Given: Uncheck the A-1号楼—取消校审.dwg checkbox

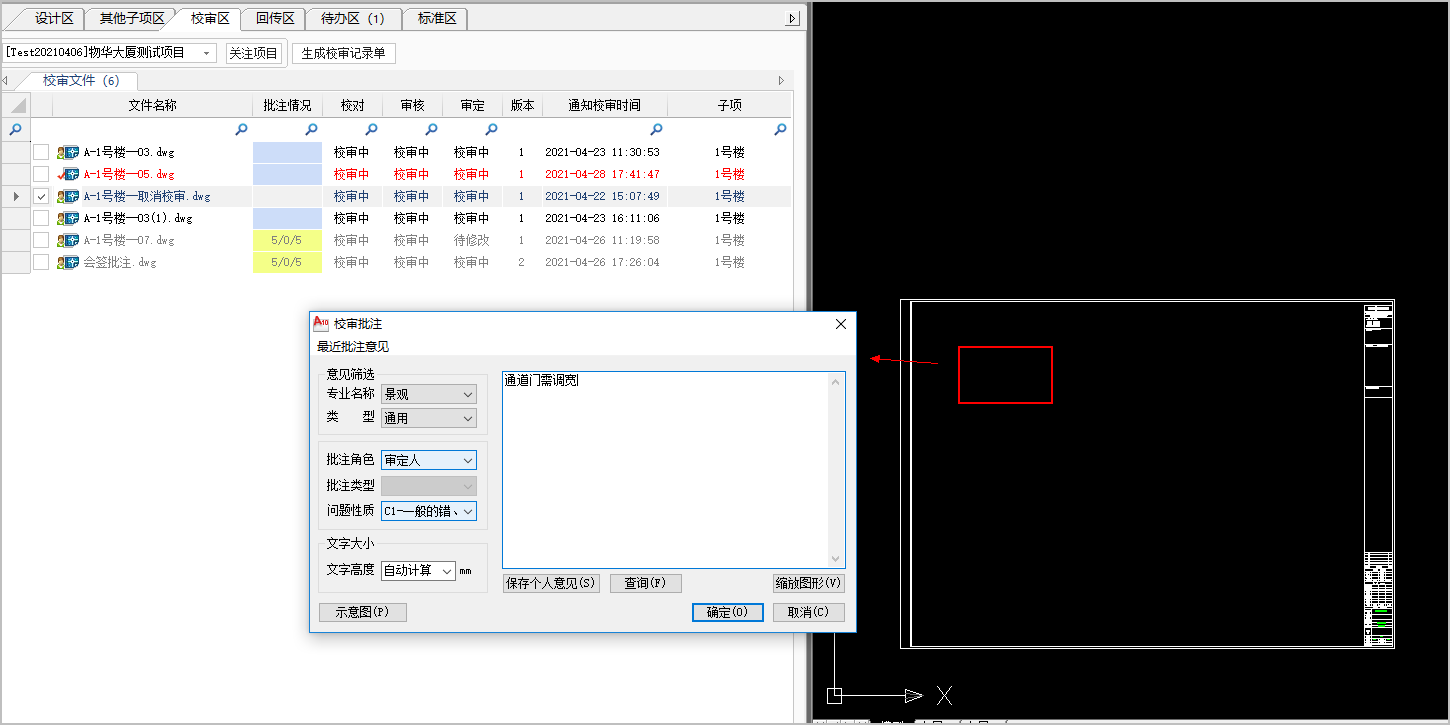Looking at the screenshot, I should pos(41,197).
